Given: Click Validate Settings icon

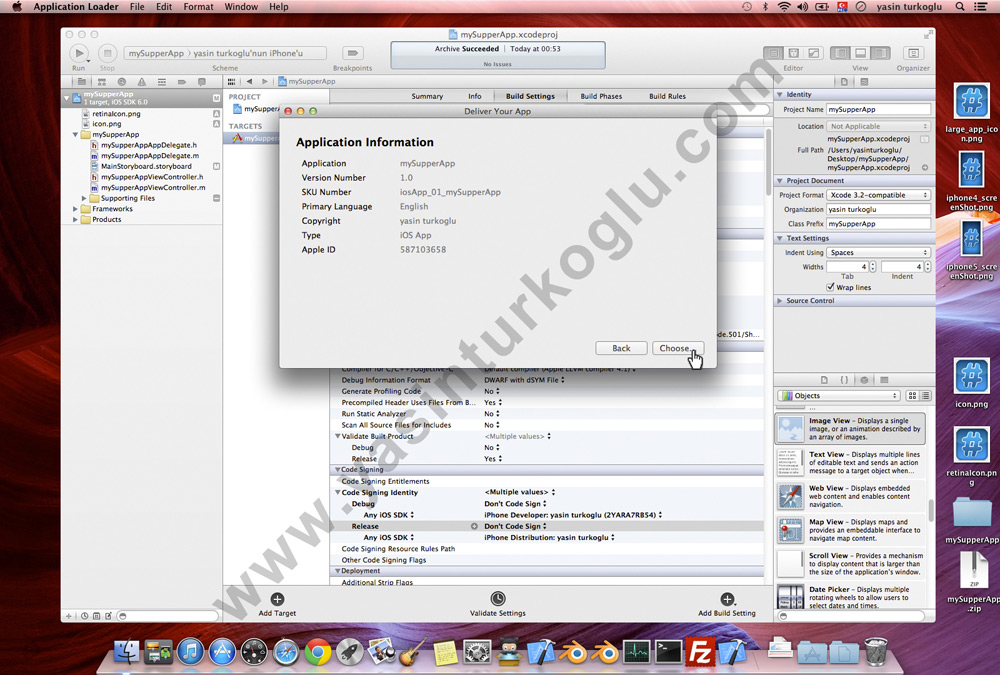Looking at the screenshot, I should tap(497, 598).
